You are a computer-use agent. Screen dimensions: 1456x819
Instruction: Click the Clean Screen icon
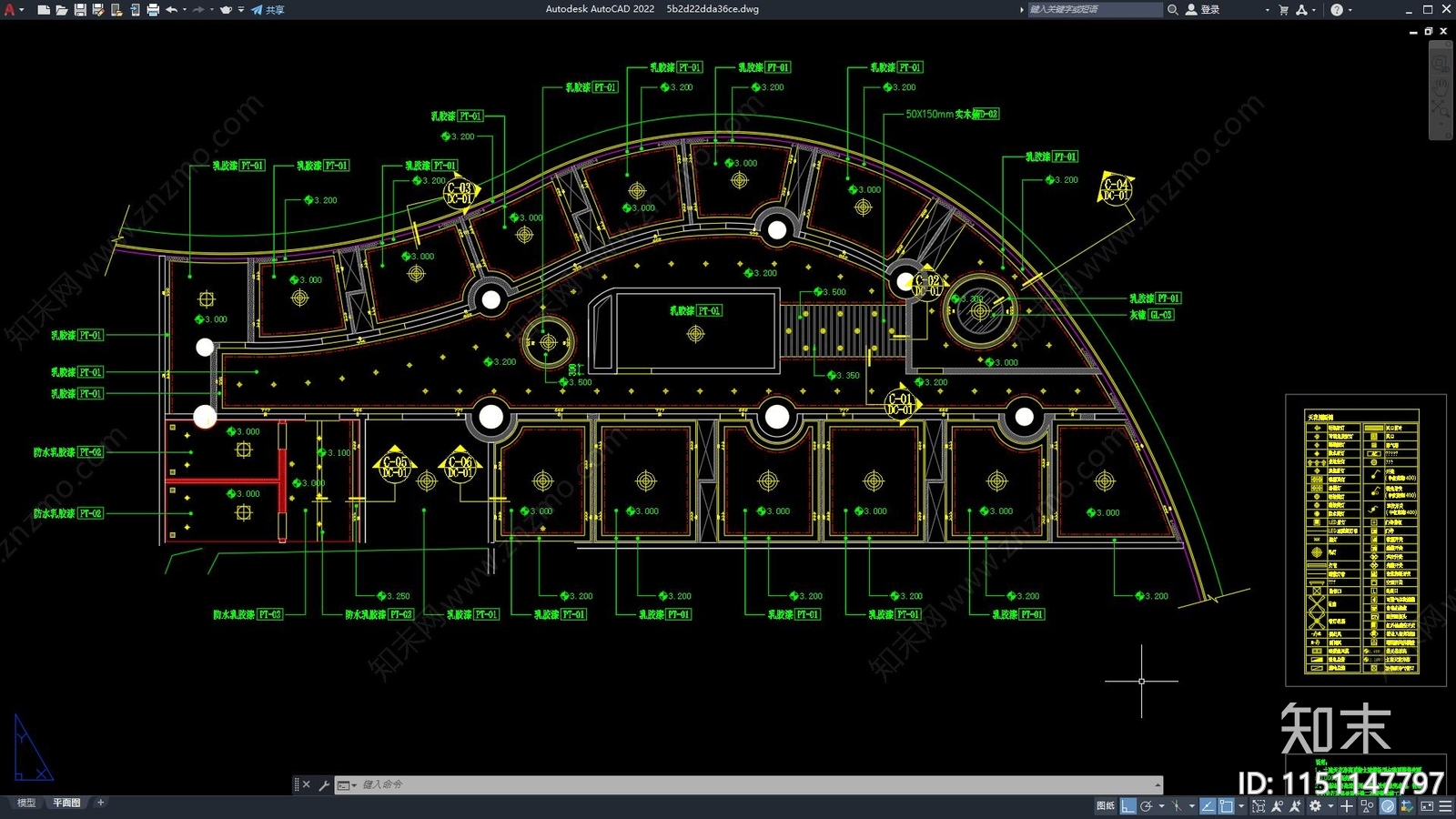1426,806
